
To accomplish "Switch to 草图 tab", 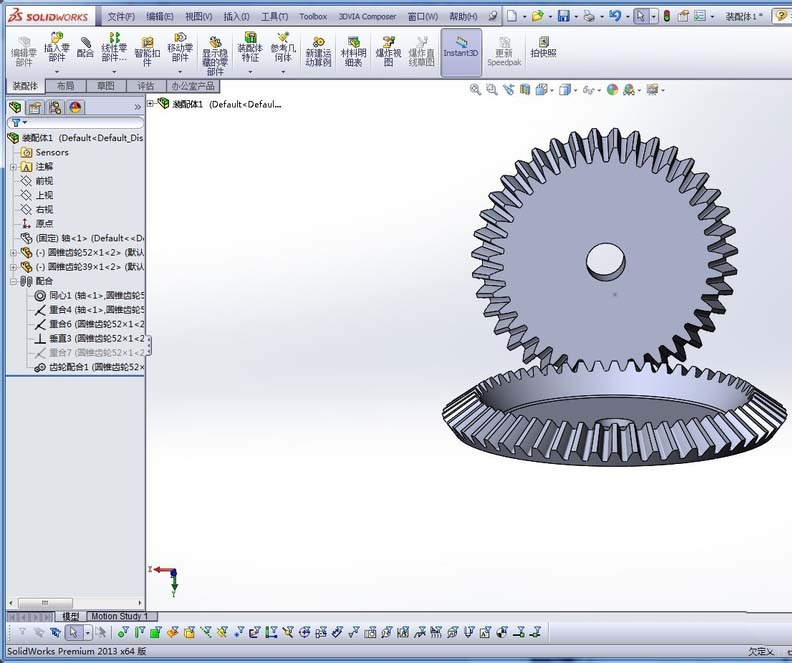I will [x=106, y=86].
